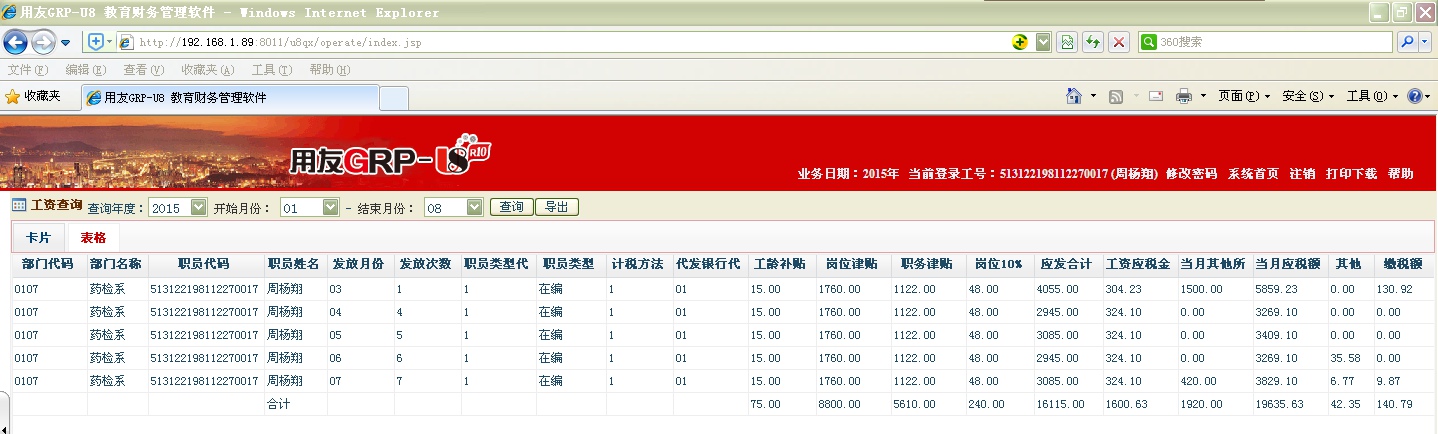1438x434 pixels.
Task: Click the blue shield plus icon before the address
Action: 96,42
